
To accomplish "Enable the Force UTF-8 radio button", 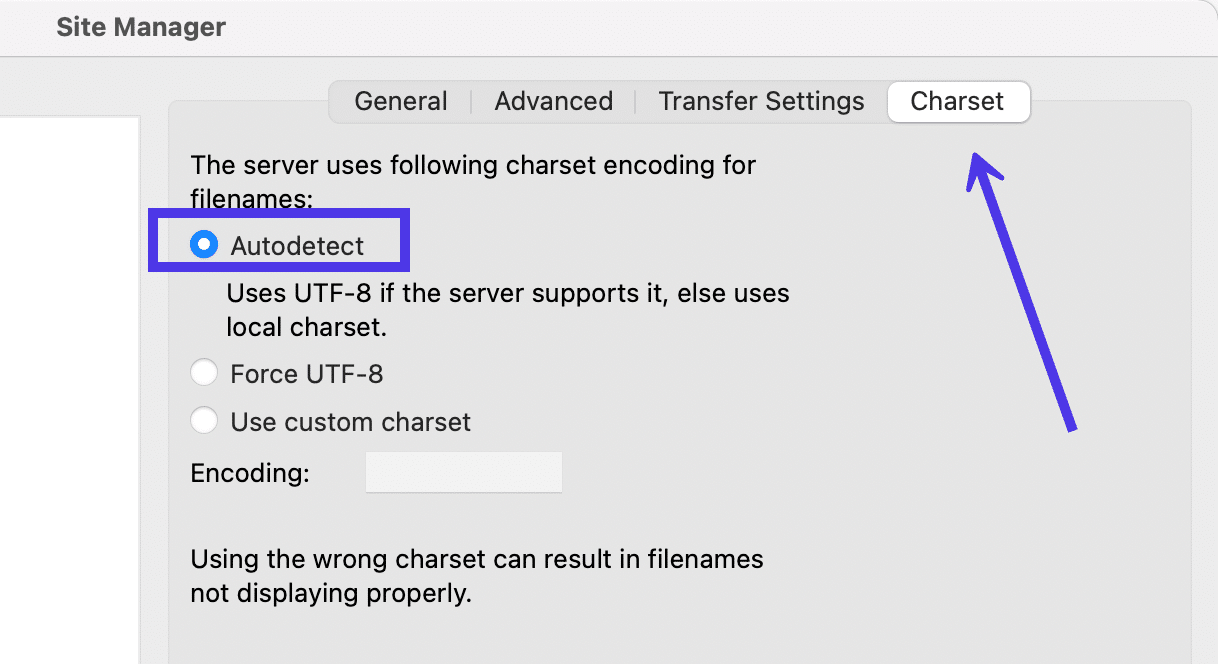I will pyautogui.click(x=204, y=374).
